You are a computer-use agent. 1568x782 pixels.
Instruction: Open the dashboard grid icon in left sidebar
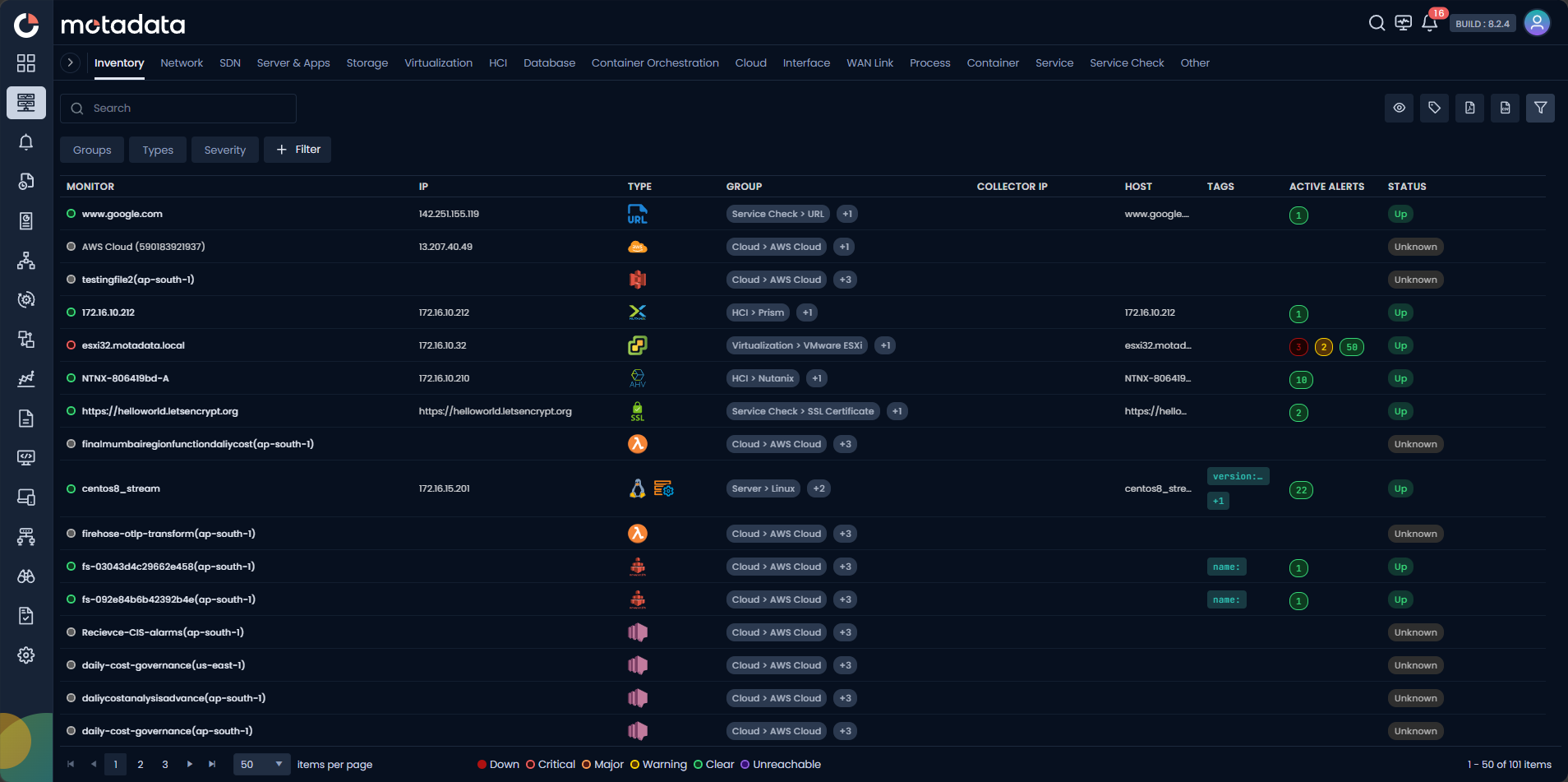[x=26, y=63]
